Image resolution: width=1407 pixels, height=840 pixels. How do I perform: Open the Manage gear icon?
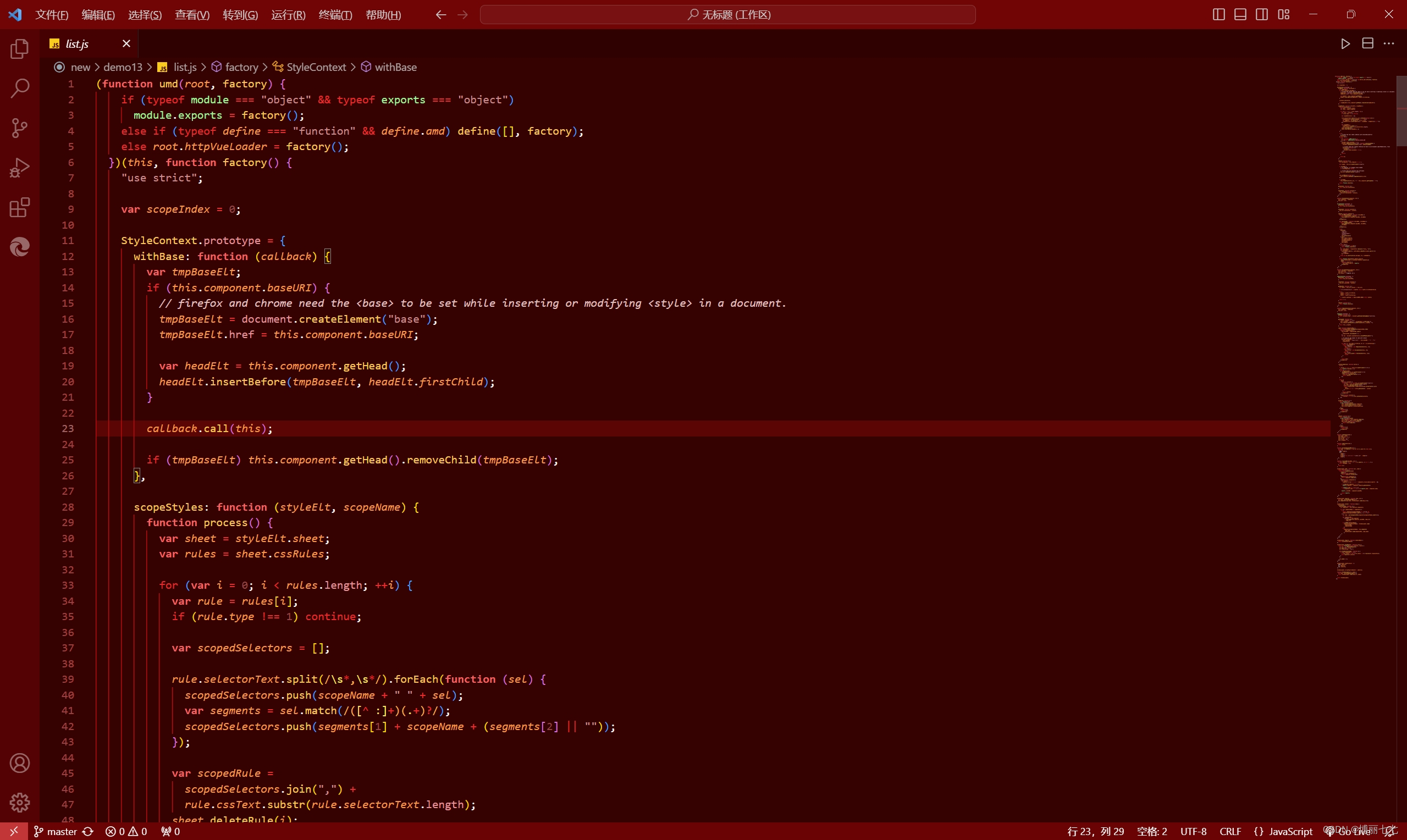[x=20, y=802]
